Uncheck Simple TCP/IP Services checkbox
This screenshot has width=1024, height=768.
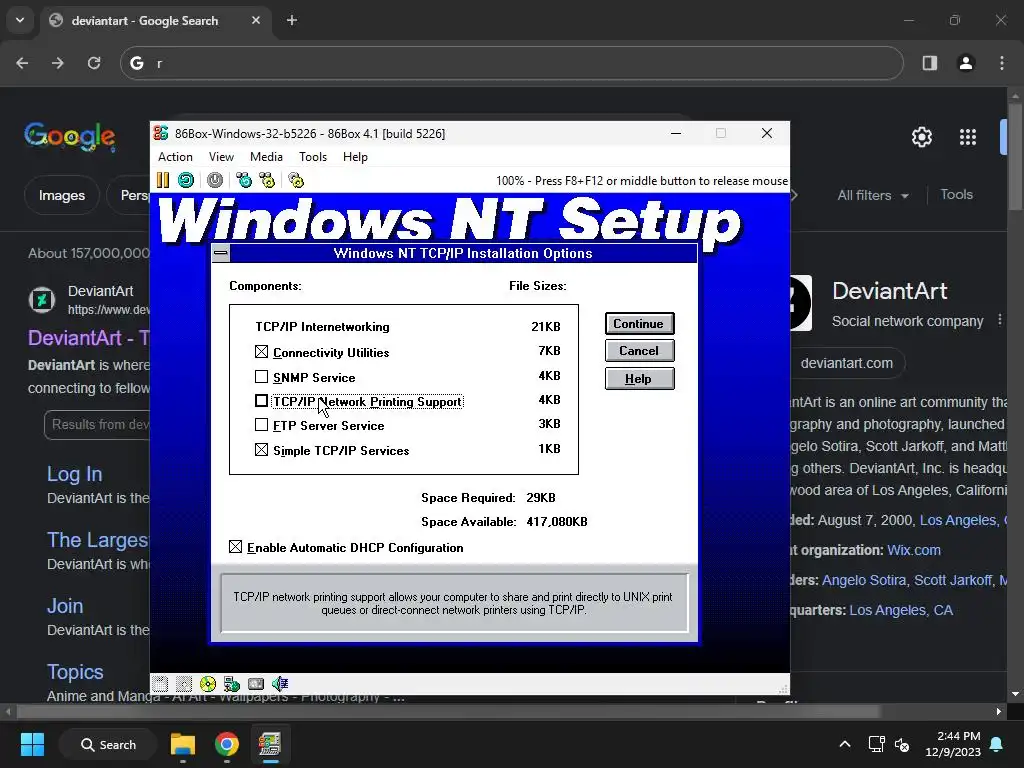click(x=261, y=450)
